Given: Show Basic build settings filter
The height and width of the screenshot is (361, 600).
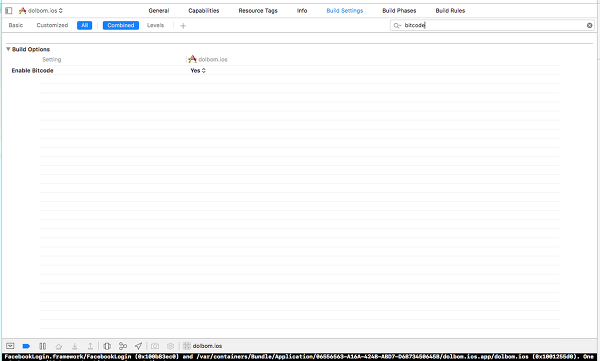Looking at the screenshot, I should [x=16, y=25].
